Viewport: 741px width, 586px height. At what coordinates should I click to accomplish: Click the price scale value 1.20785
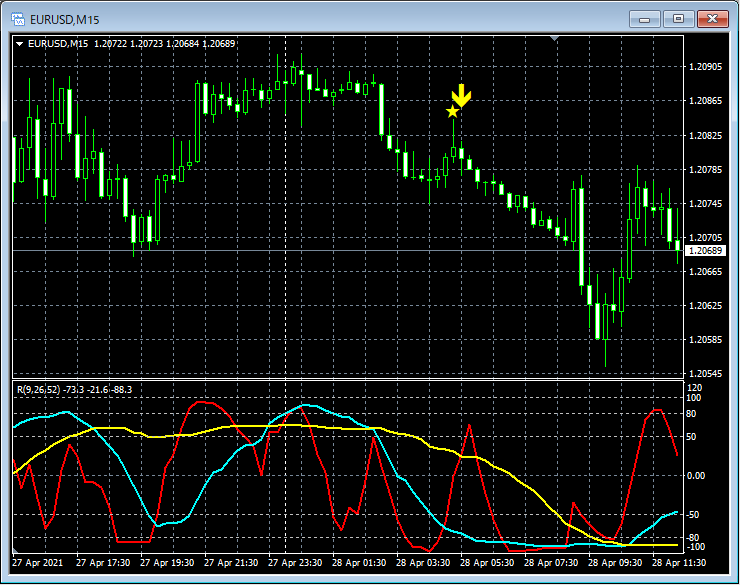706,170
